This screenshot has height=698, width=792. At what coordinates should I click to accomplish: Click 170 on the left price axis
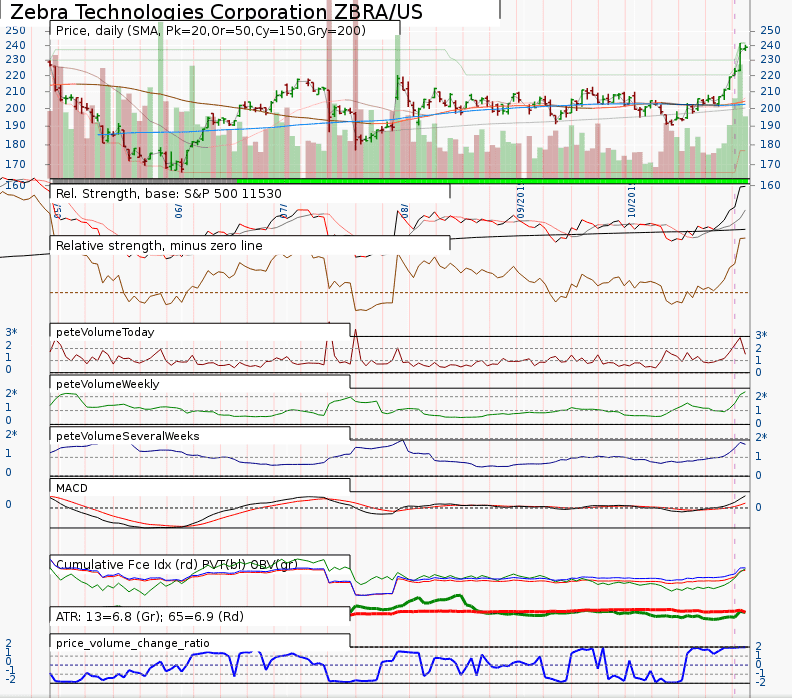(15, 164)
